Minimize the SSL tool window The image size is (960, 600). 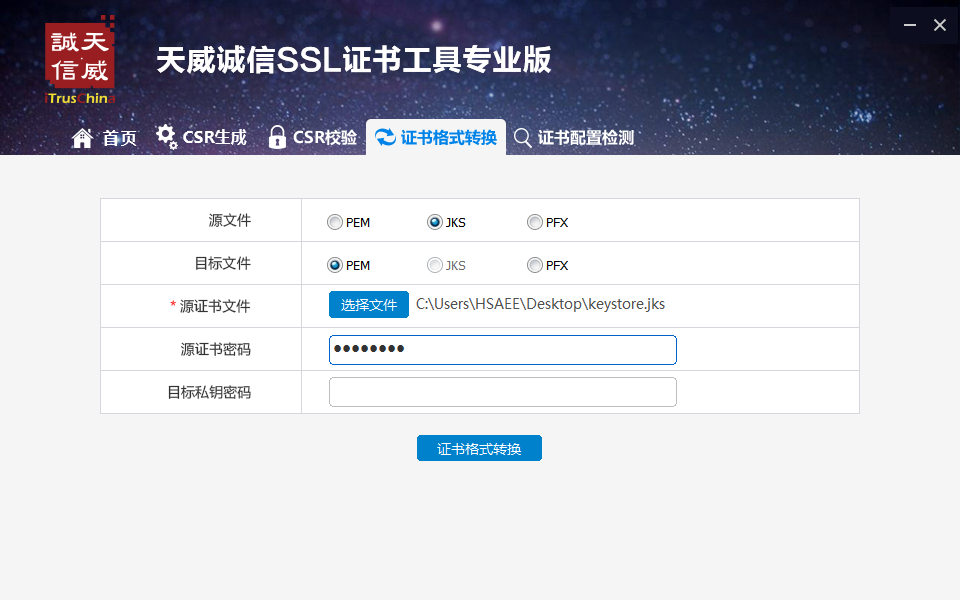point(910,25)
